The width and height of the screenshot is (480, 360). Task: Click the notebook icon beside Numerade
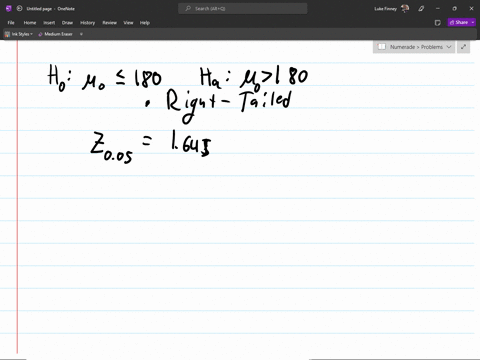[x=382, y=47]
